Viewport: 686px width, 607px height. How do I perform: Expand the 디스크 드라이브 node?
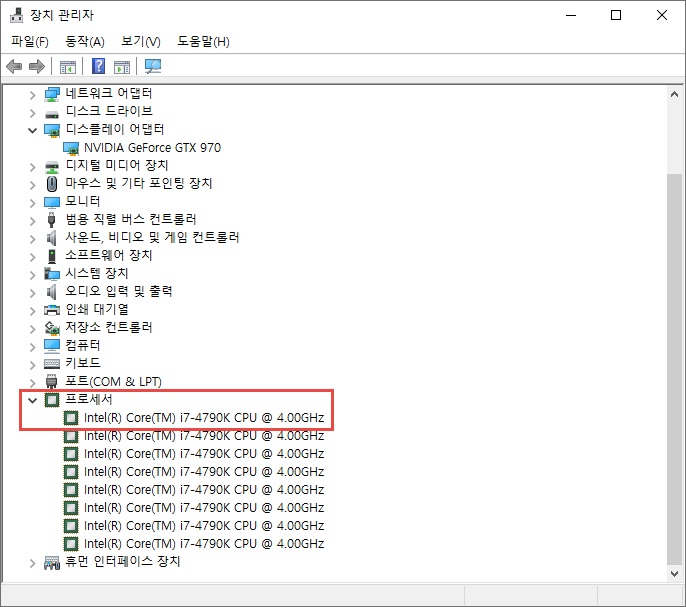click(32, 113)
